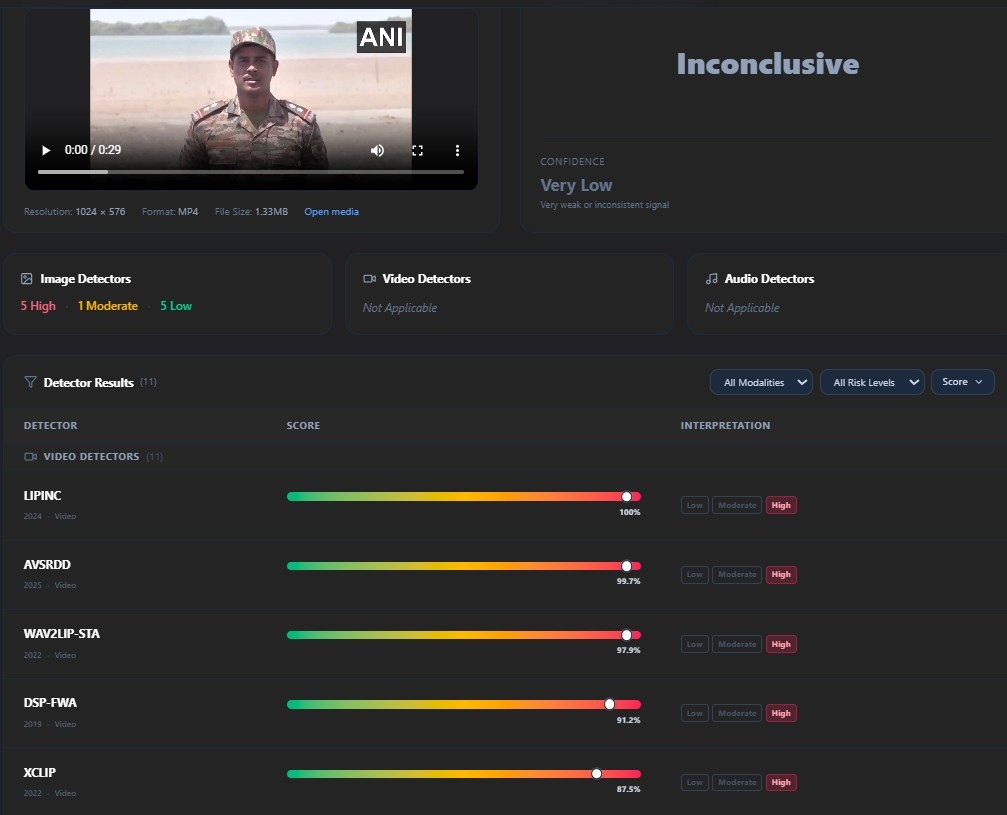
Task: Click the Detector column header
Action: (x=50, y=426)
